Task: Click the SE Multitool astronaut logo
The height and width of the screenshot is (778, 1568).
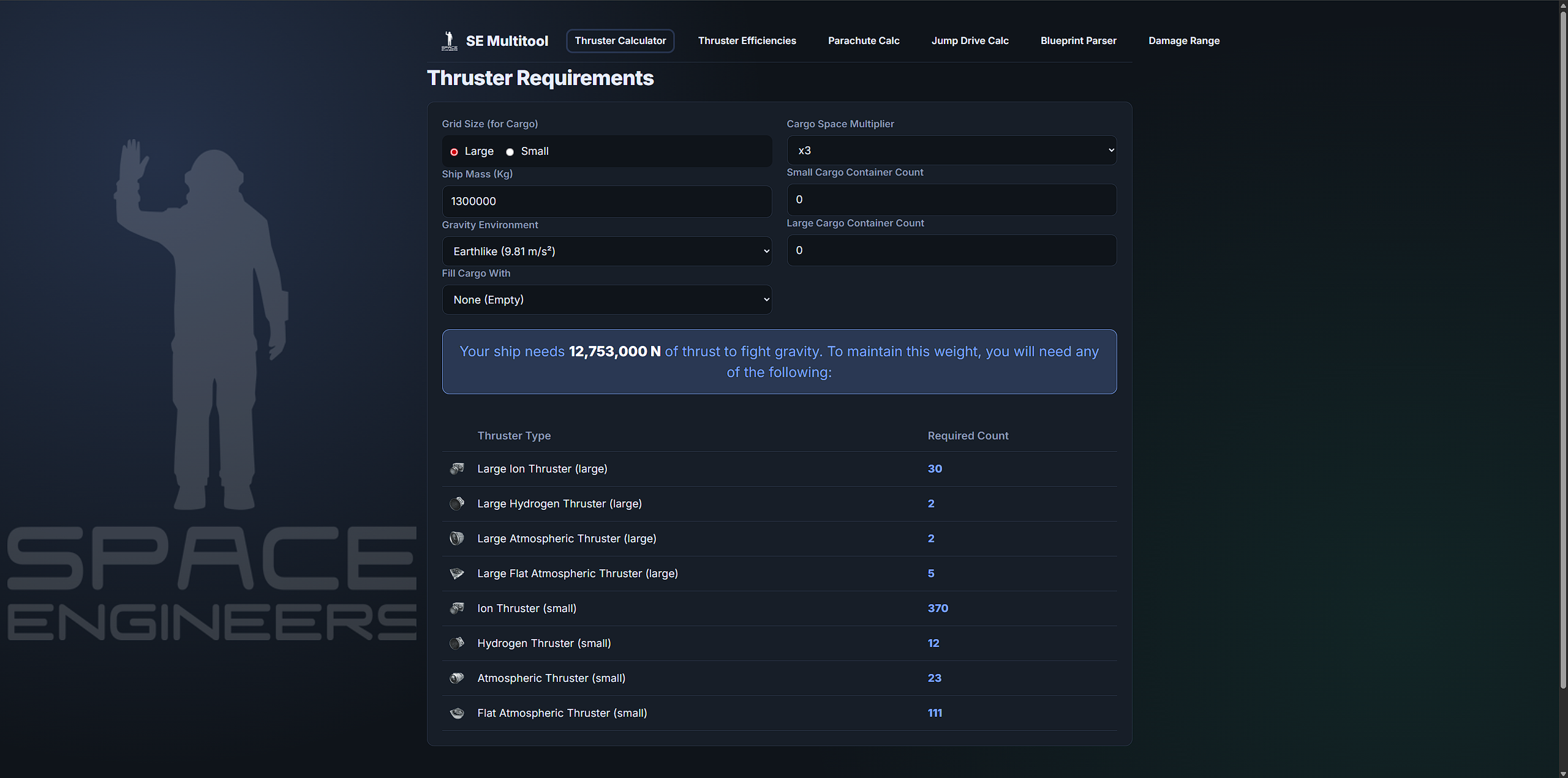Action: click(x=449, y=40)
